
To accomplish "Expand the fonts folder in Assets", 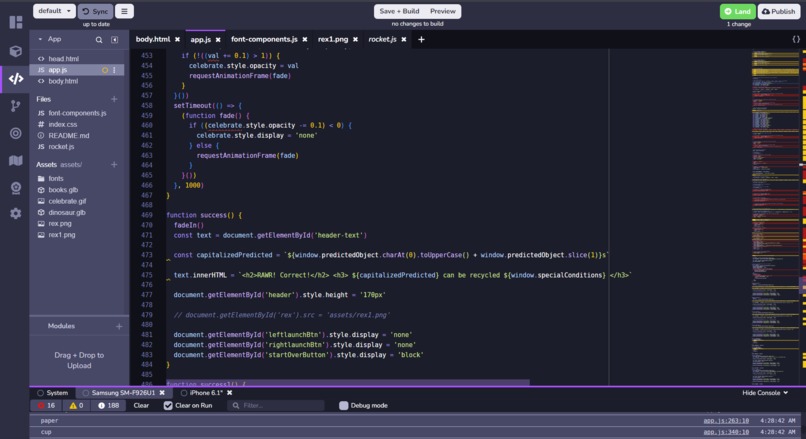I will coord(56,178).
